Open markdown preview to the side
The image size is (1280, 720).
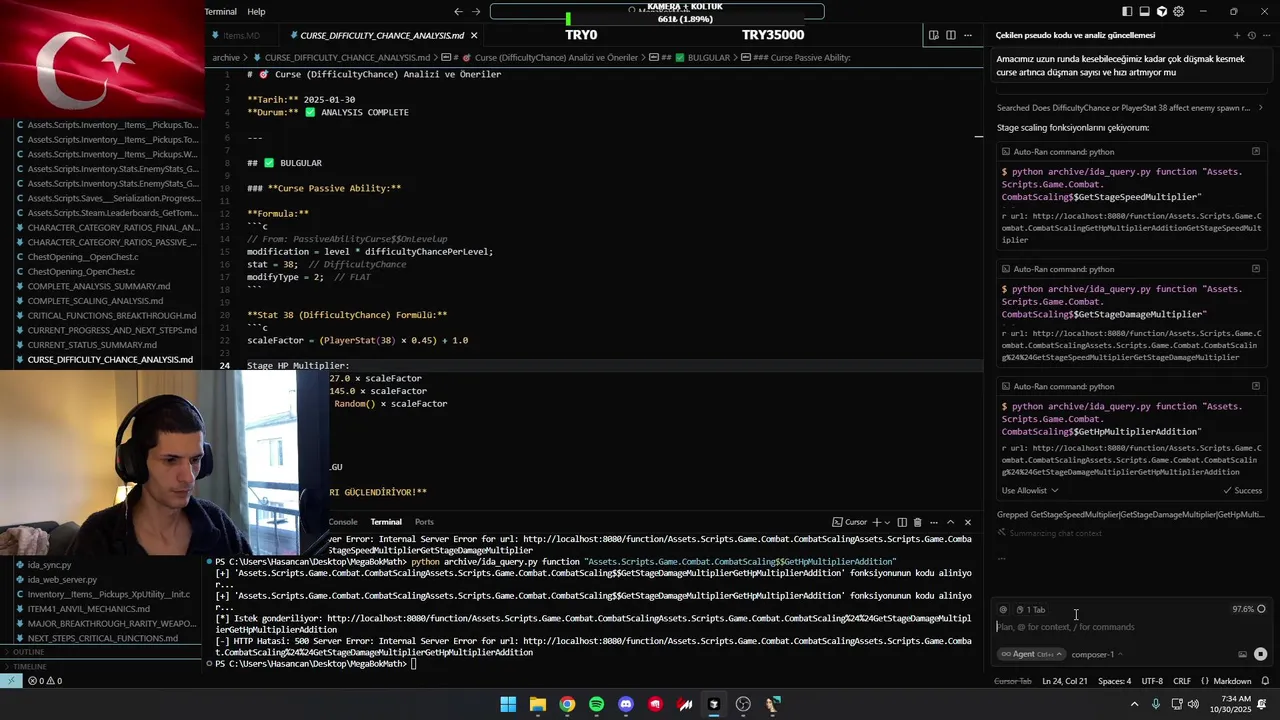coord(933,35)
